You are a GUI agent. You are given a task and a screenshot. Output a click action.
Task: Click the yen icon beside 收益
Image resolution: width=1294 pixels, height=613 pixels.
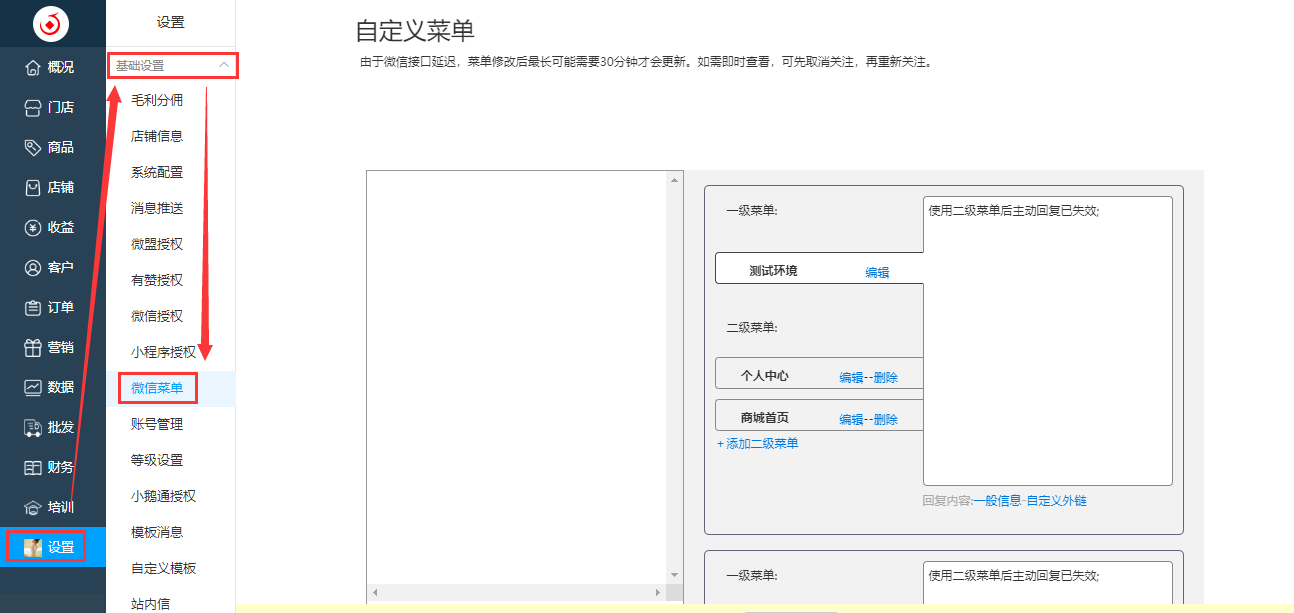33,227
